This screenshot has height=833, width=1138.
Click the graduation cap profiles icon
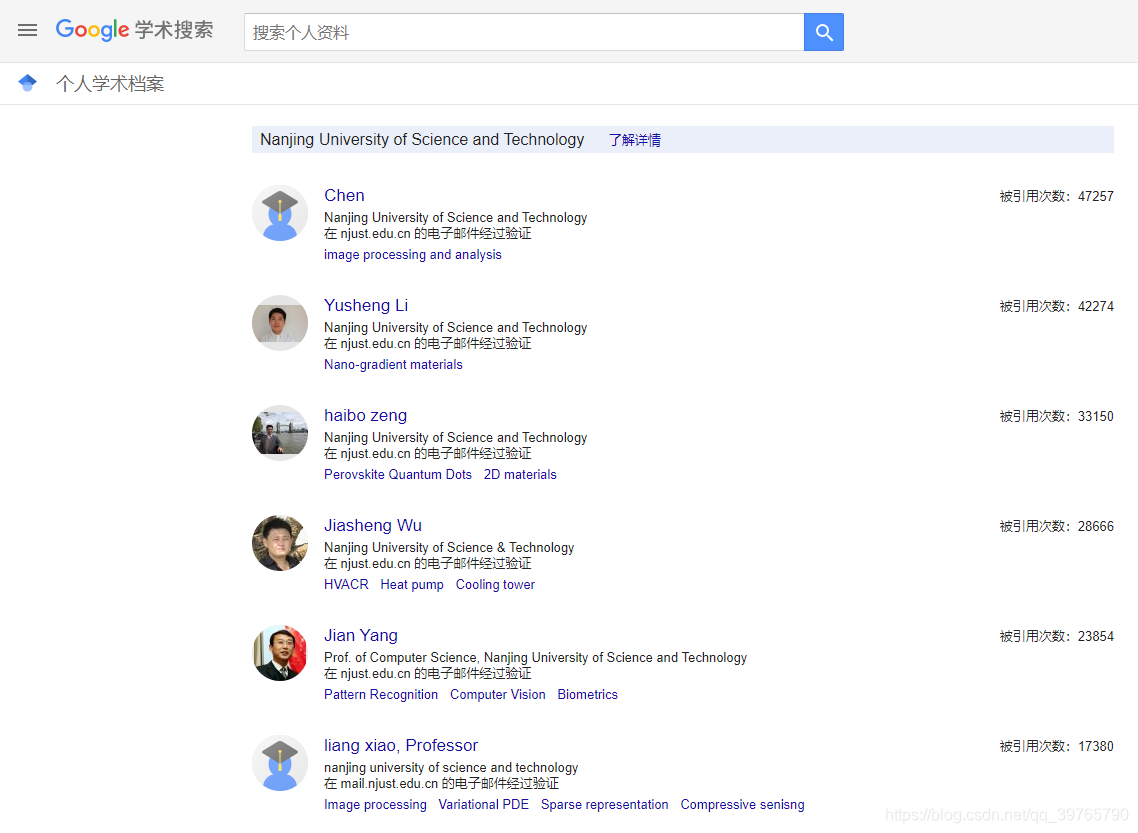click(28, 83)
